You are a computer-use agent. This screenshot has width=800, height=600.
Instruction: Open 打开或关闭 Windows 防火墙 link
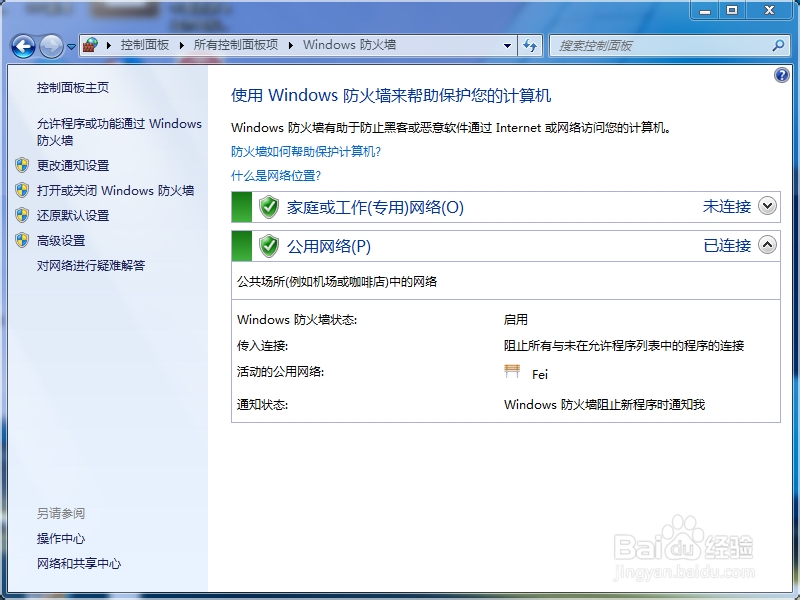pos(115,190)
